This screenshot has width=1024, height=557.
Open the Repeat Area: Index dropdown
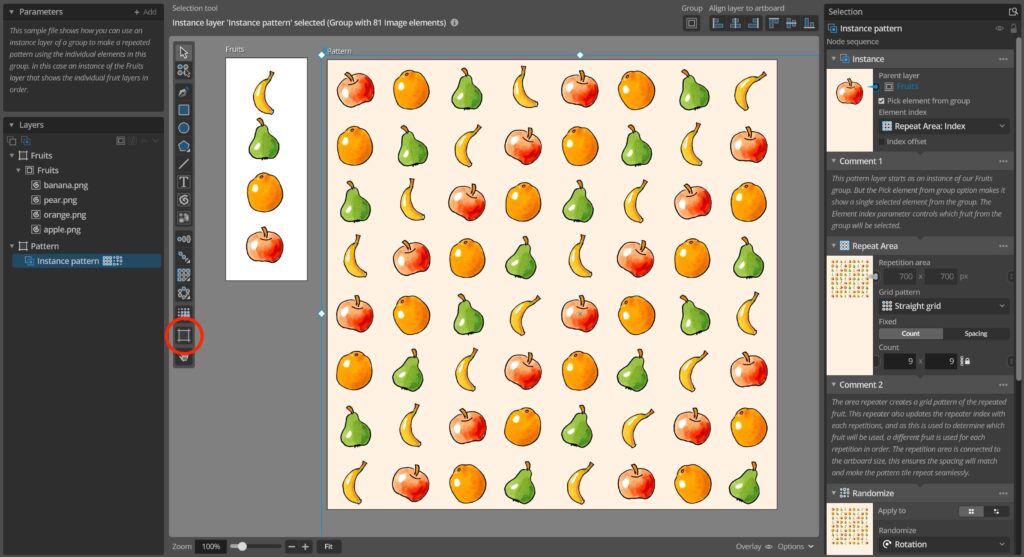(944, 126)
